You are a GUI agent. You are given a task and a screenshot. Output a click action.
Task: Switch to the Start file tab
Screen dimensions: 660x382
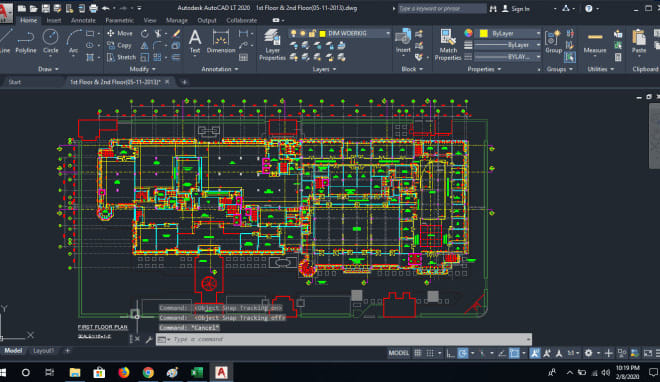15,82
